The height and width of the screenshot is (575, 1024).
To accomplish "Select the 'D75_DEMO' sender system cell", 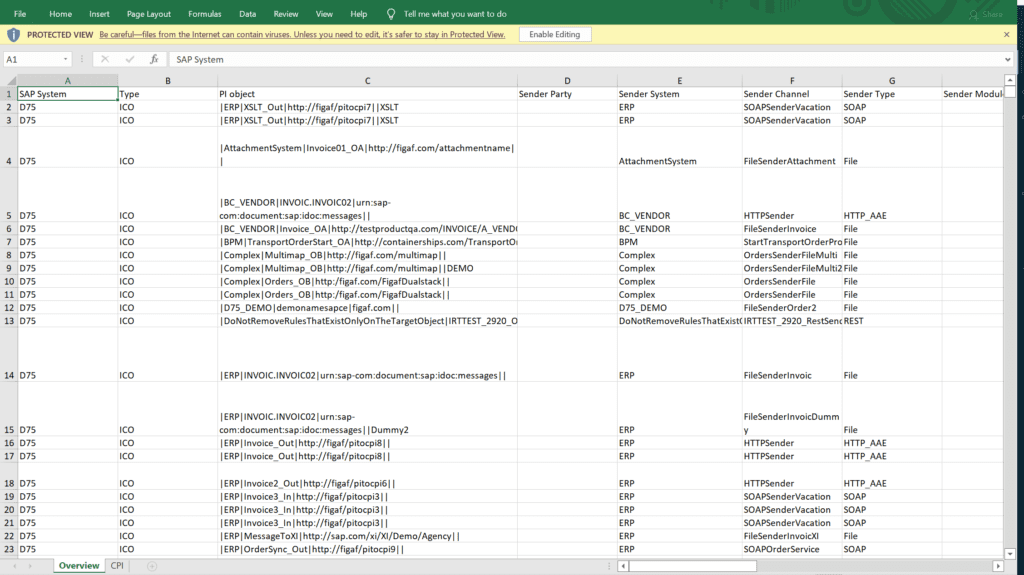I will [679, 308].
